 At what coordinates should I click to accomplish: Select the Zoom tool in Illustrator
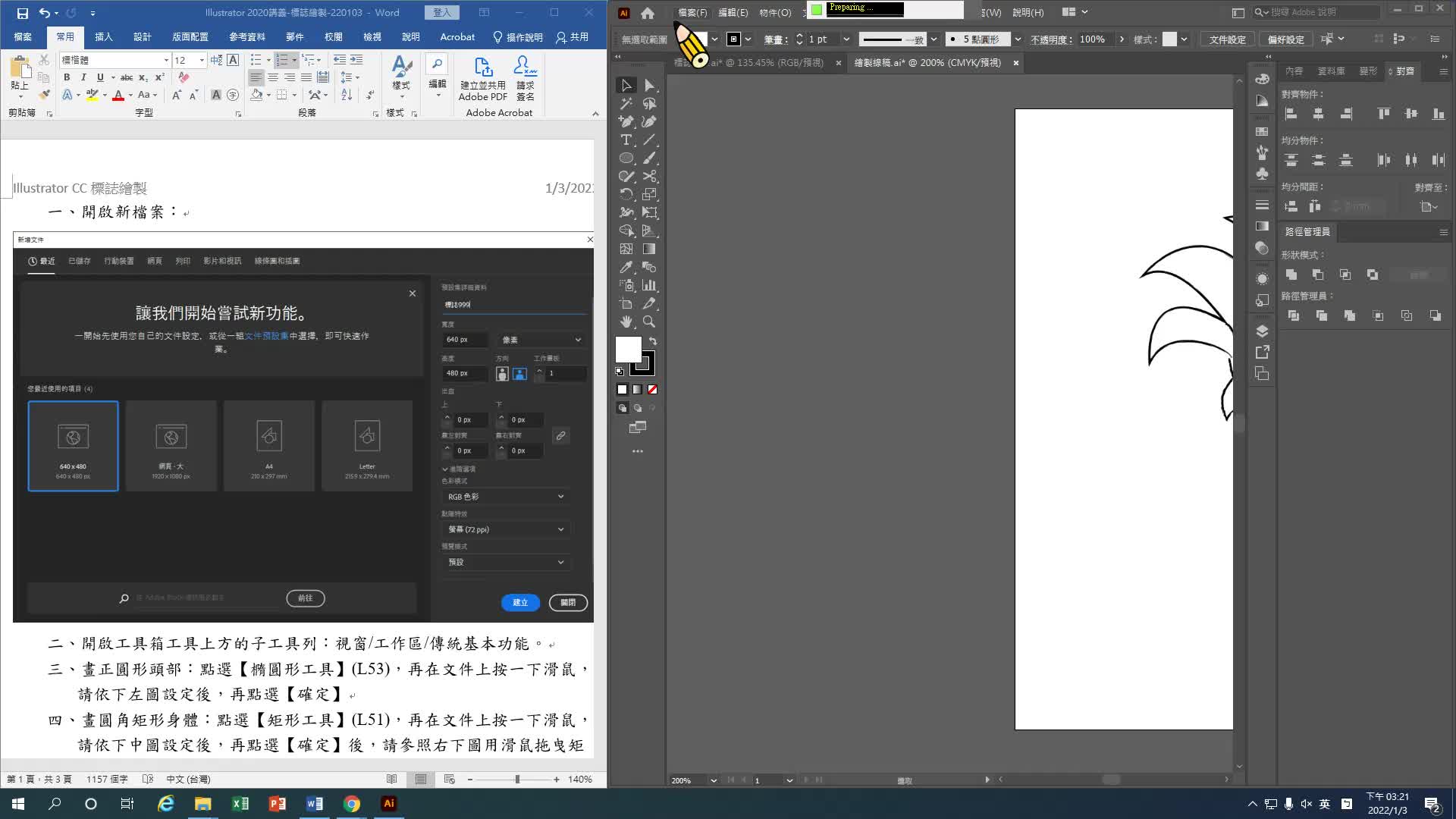tap(649, 322)
